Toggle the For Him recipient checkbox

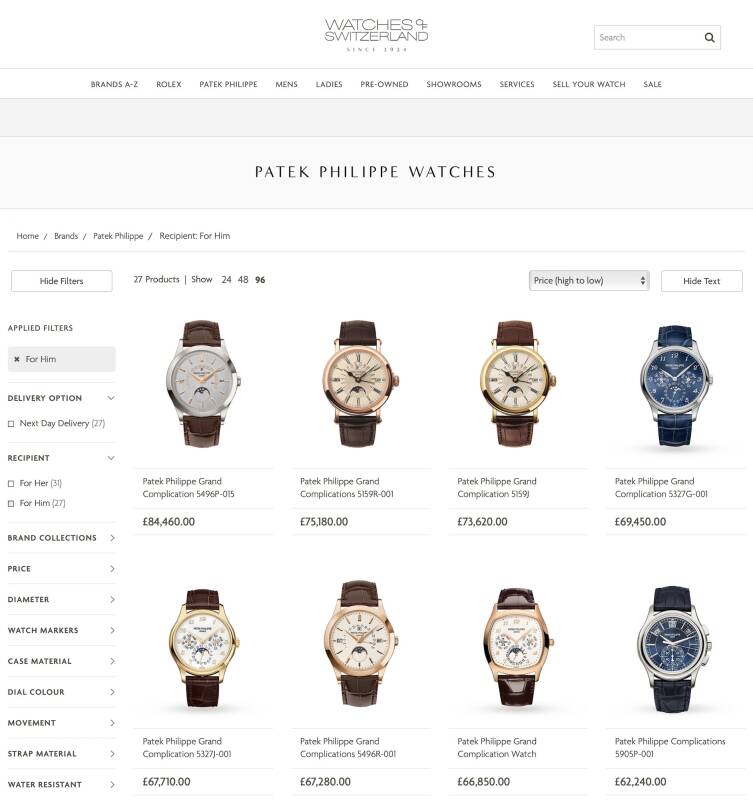tap(11, 504)
